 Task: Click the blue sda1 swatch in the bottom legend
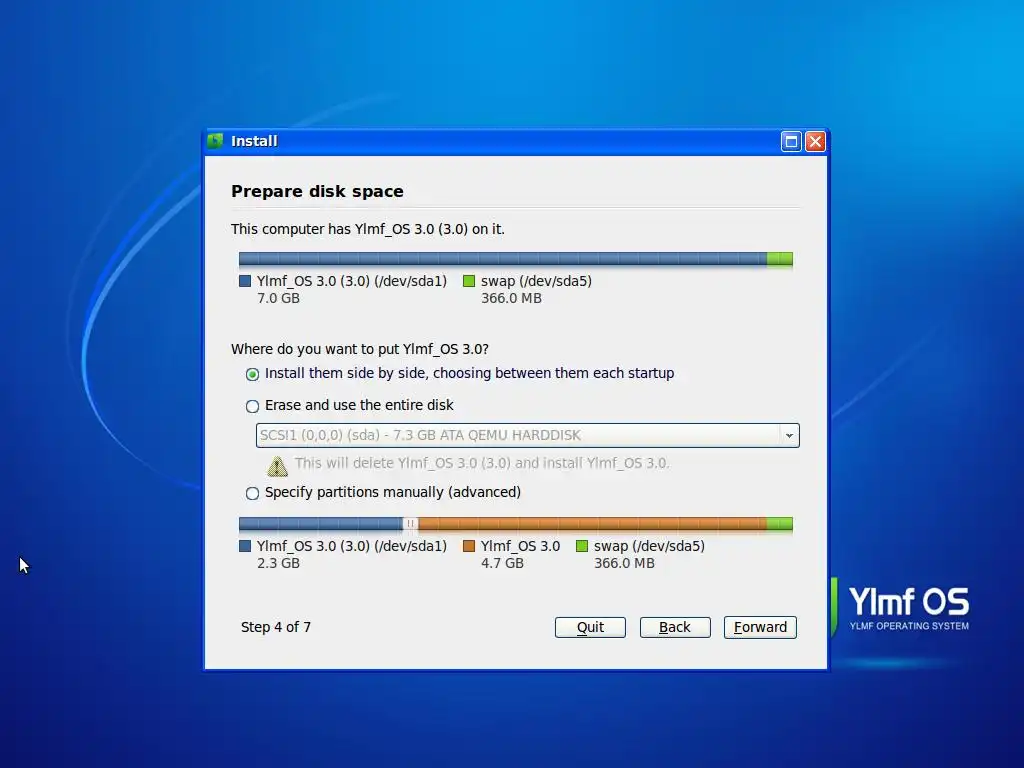point(245,546)
